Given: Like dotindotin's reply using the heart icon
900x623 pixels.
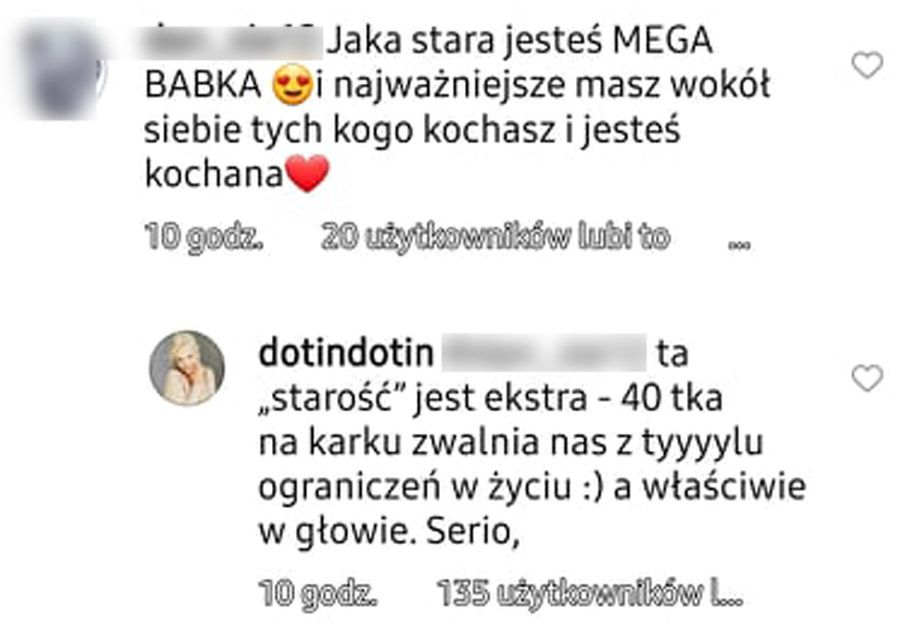Looking at the screenshot, I should (x=867, y=378).
